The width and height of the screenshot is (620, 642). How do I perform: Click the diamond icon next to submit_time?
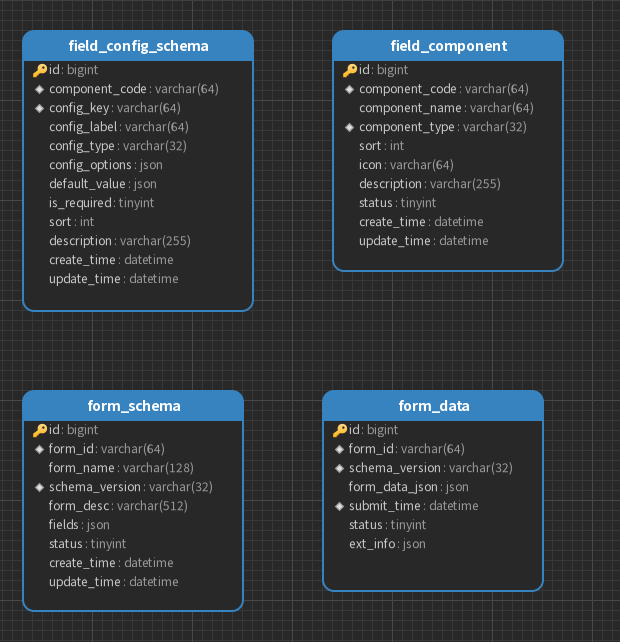tap(340, 506)
